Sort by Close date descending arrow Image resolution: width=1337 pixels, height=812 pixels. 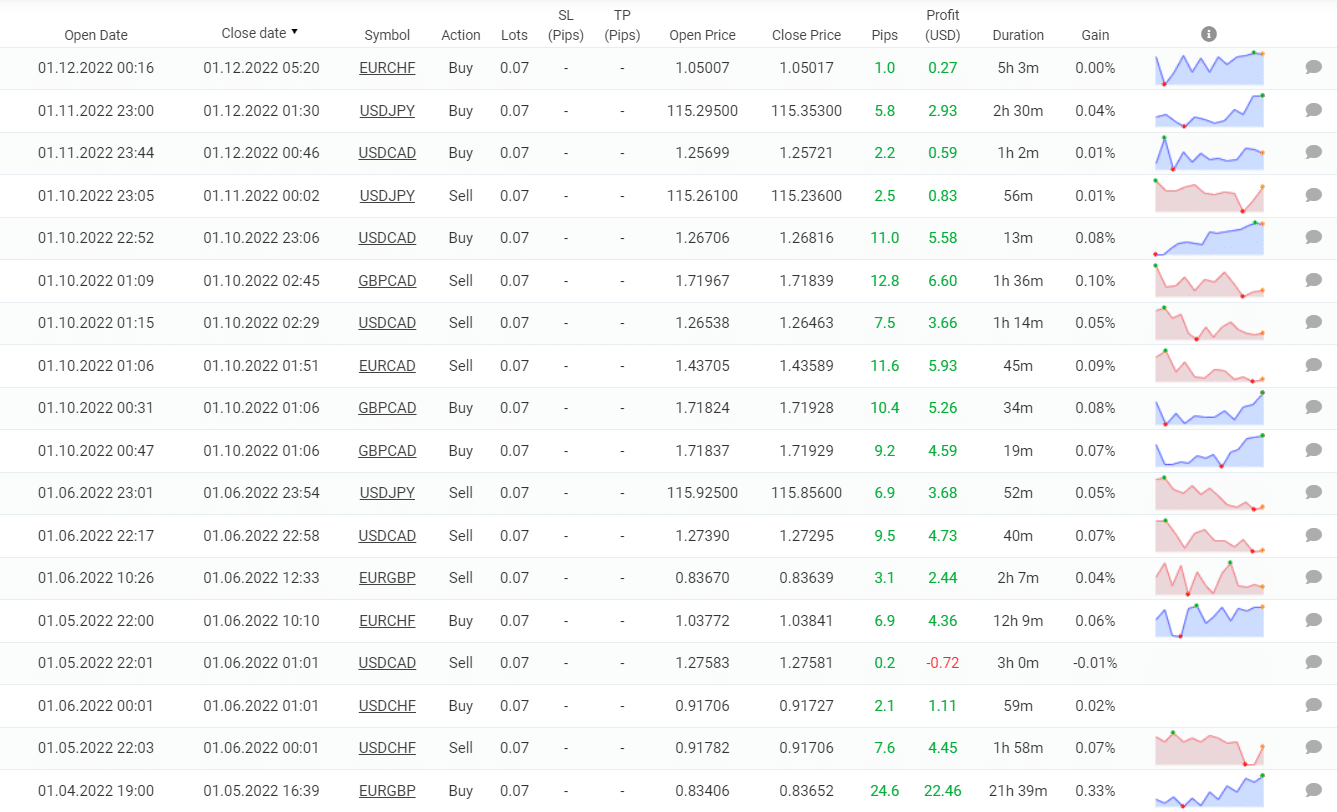(x=295, y=33)
